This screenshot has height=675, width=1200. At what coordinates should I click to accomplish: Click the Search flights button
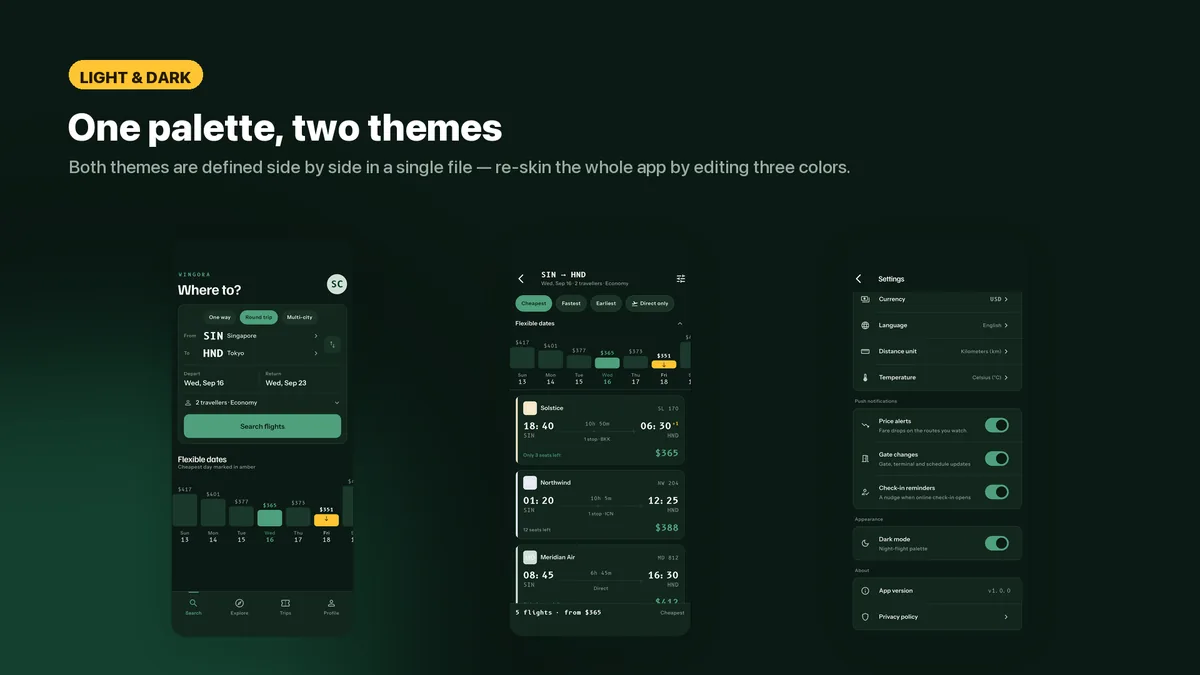point(262,426)
